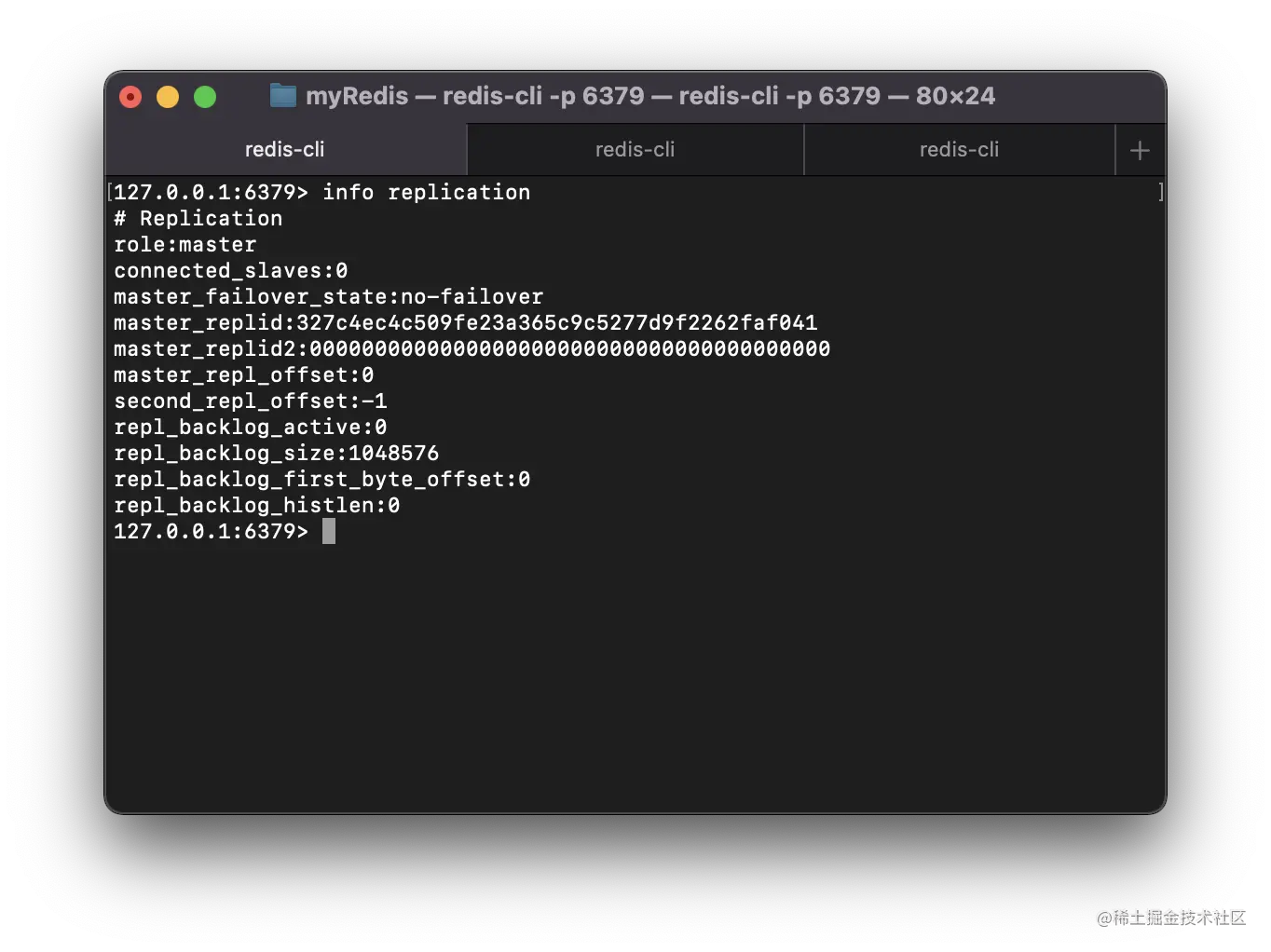Switch to the second redis-cli tab
Image resolution: width=1271 pixels, height=952 pixels.
tap(635, 149)
